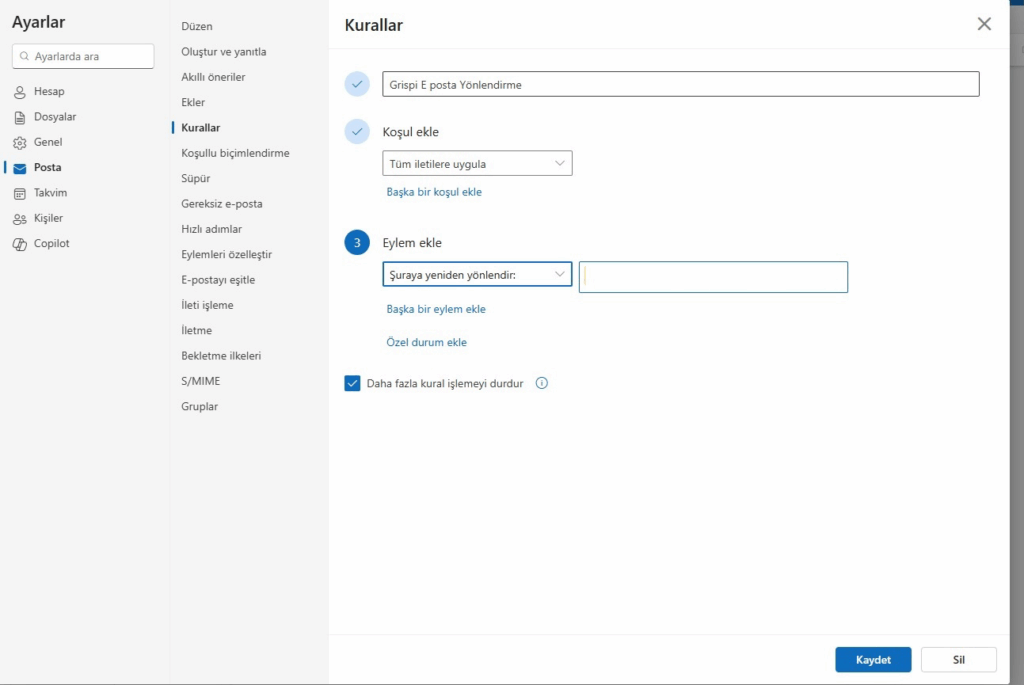Select the Kurallar settings section
The height and width of the screenshot is (685, 1024).
[200, 128]
